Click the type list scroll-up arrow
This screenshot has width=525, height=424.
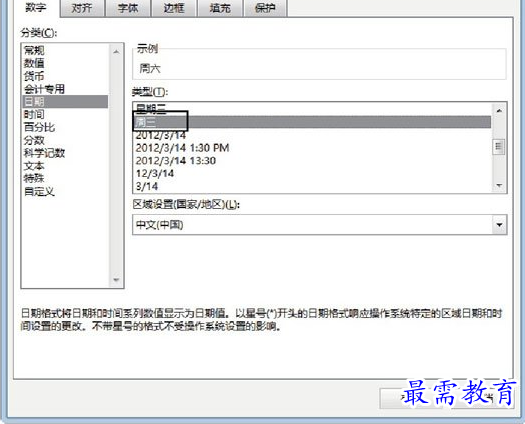(x=499, y=111)
